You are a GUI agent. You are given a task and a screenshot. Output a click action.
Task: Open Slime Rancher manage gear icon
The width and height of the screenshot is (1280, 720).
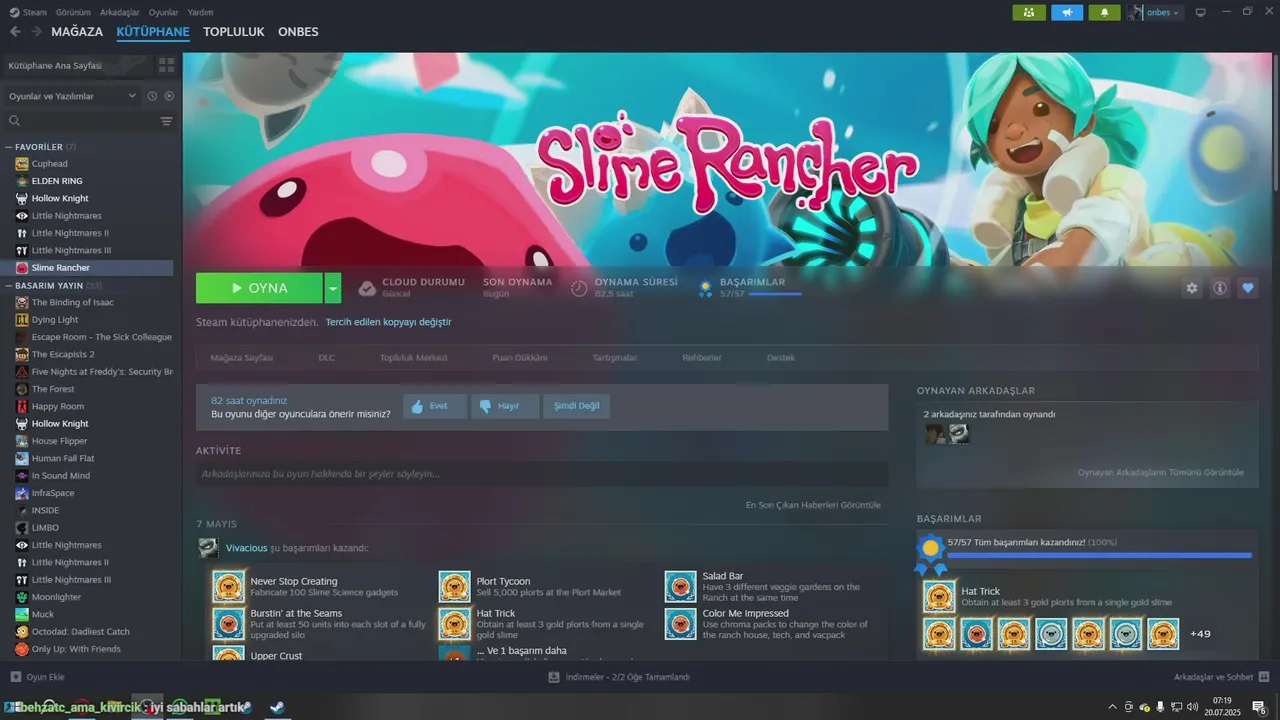click(x=1192, y=288)
